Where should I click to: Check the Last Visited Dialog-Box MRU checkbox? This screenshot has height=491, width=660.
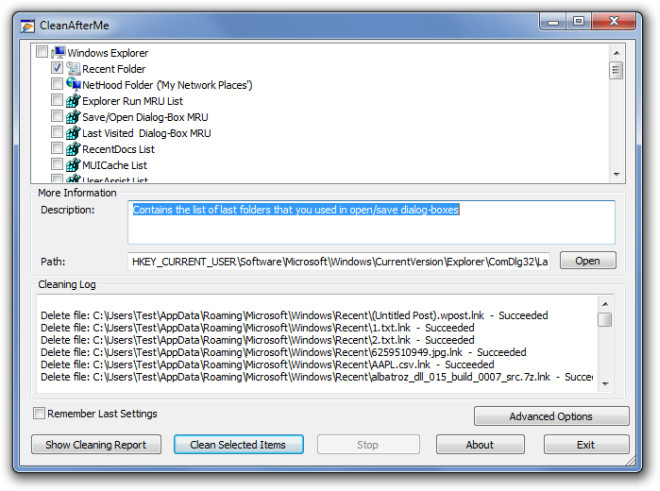(x=57, y=132)
